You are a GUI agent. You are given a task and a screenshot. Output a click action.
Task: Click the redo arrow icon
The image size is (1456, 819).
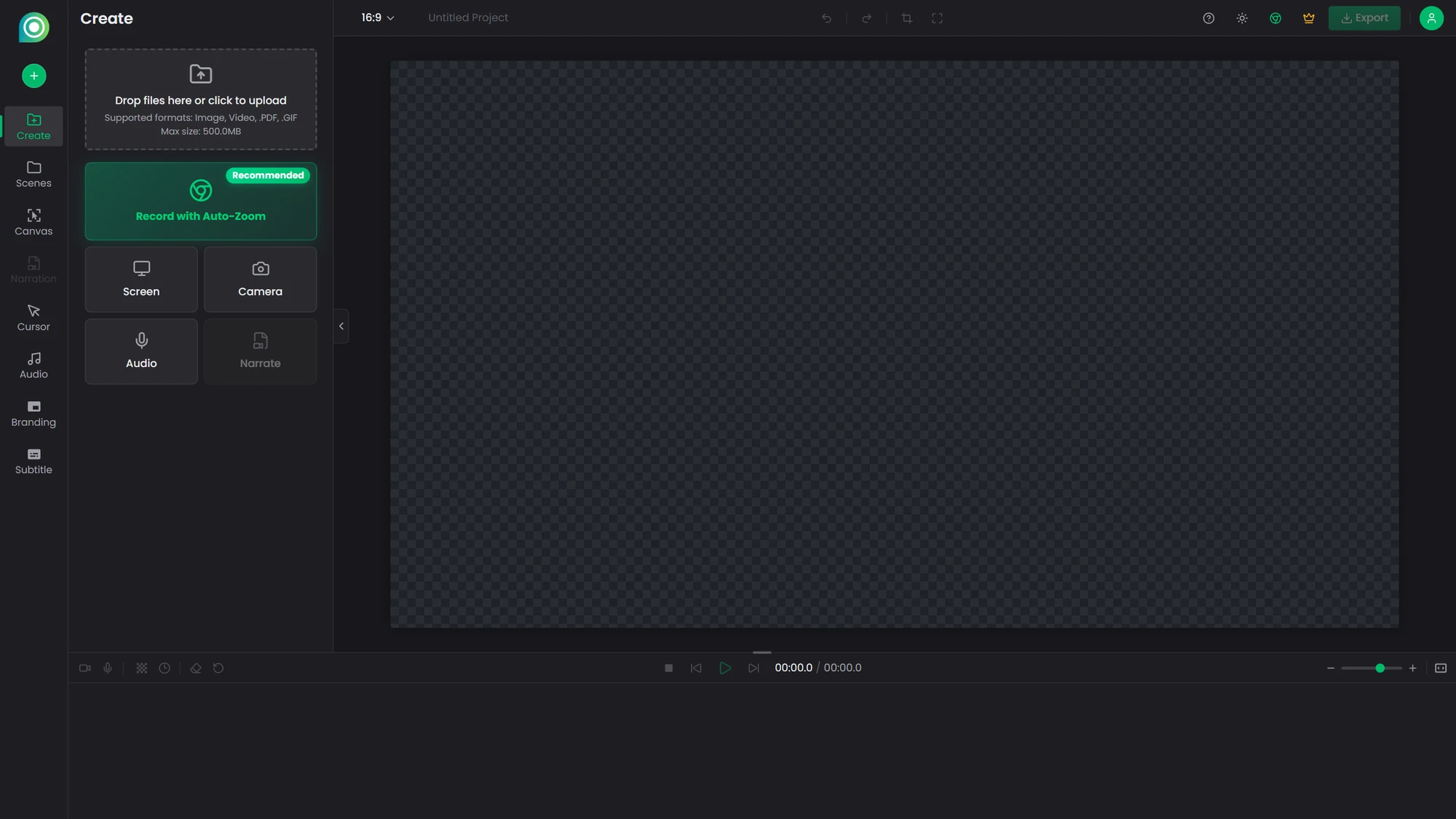coord(866,18)
